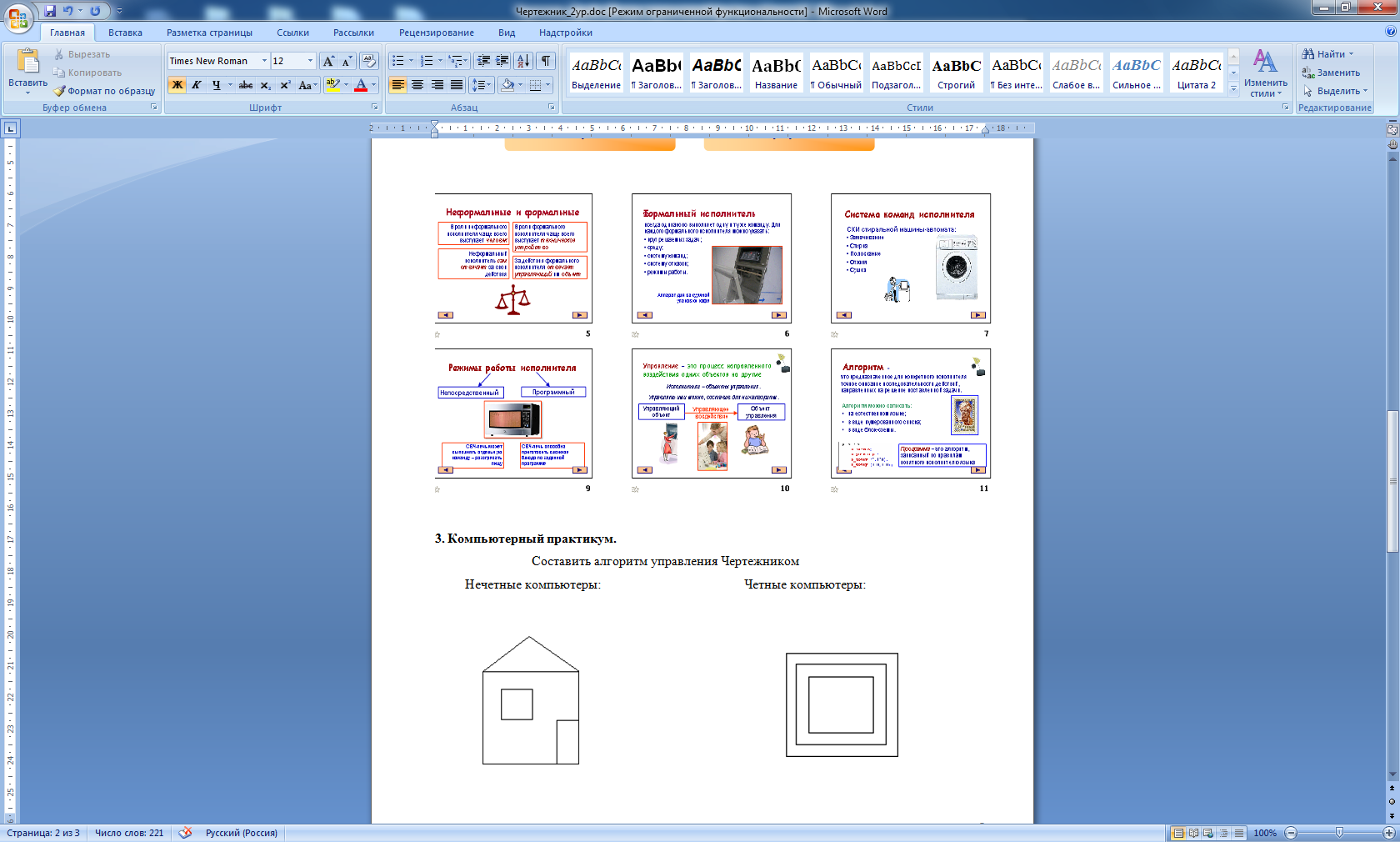This screenshot has width=1400, height=842.
Task: Save document via Quick Access icon
Action: point(50,11)
